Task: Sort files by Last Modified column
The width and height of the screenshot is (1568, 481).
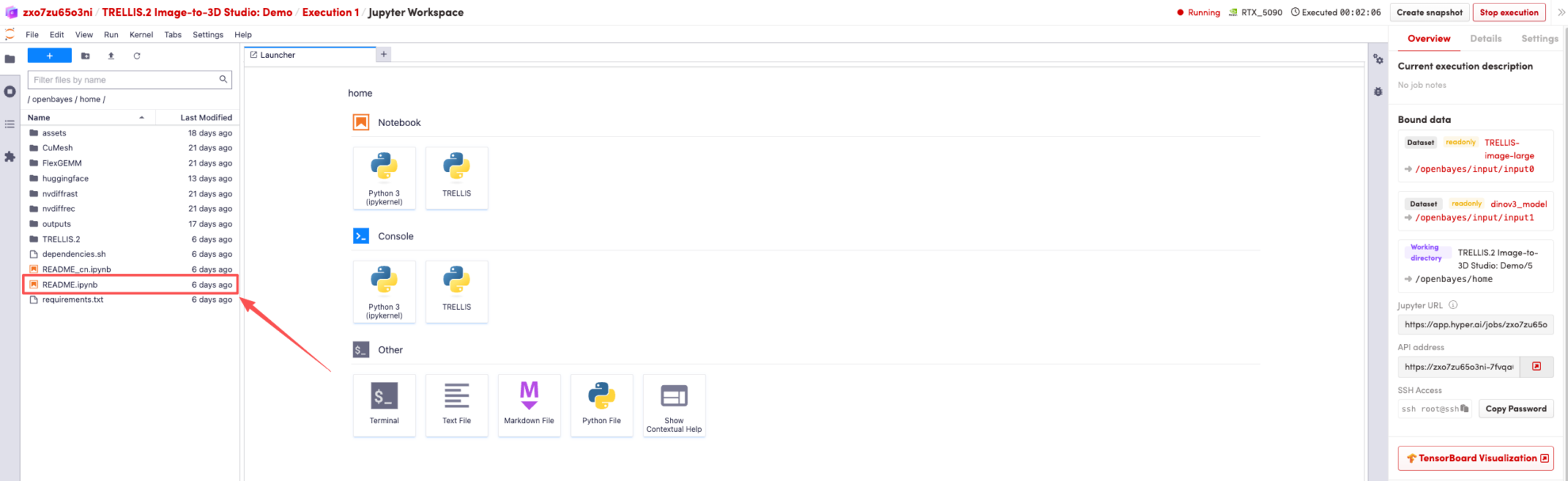Action: [x=205, y=117]
